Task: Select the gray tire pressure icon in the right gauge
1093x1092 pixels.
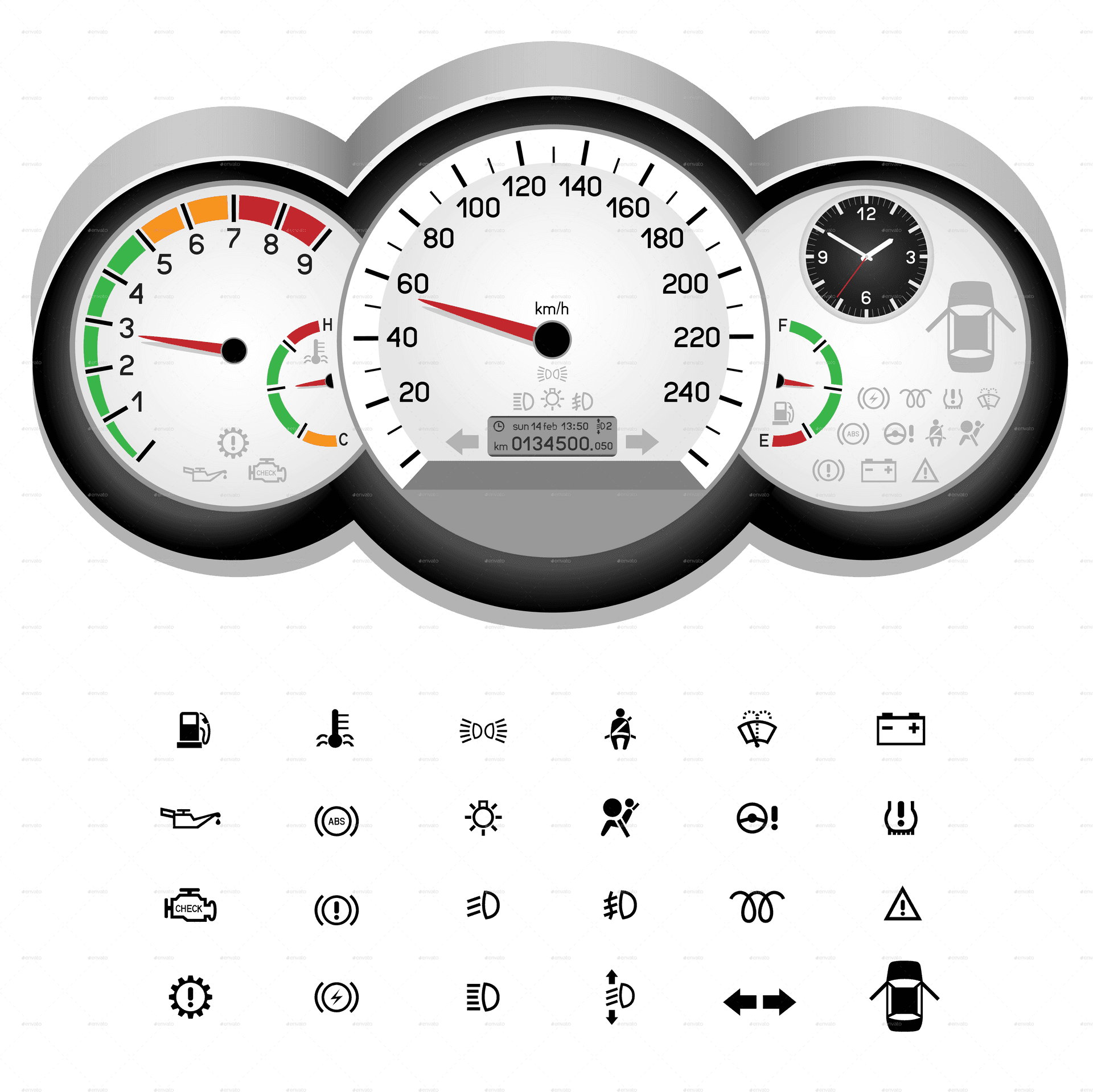Action: [953, 399]
